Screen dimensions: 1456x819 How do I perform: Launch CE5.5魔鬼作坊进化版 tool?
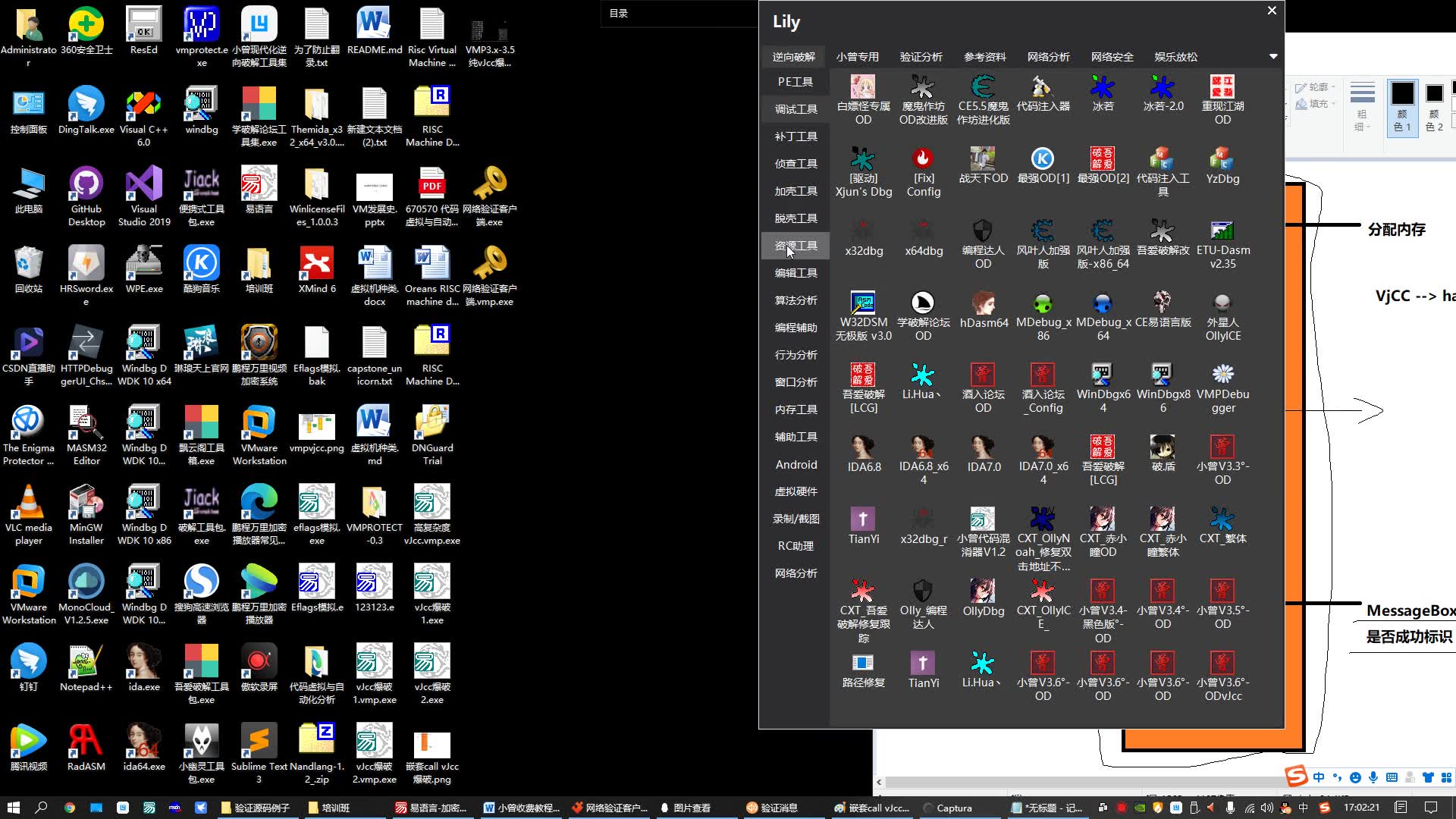click(x=983, y=88)
